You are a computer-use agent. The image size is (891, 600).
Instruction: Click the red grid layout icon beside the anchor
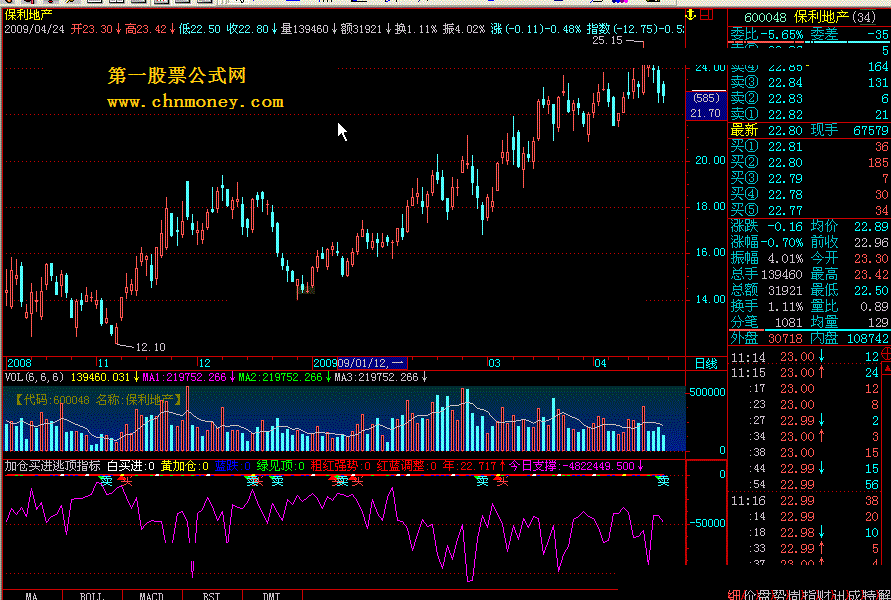pos(706,15)
